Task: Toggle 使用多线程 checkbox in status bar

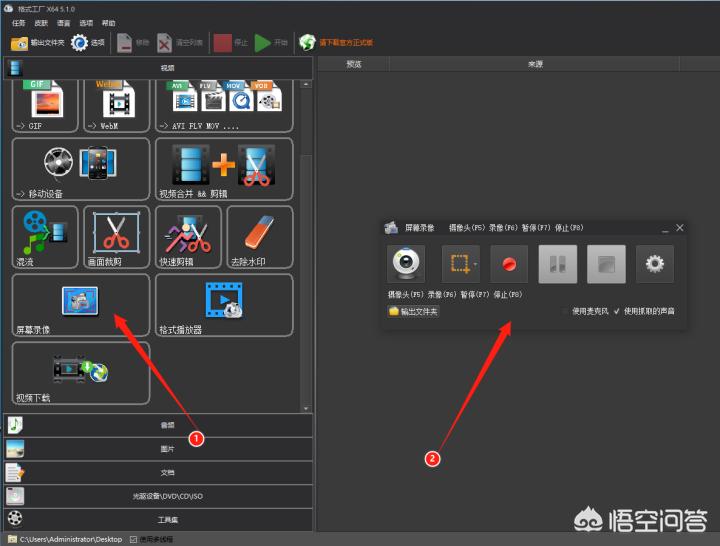Action: (134, 539)
